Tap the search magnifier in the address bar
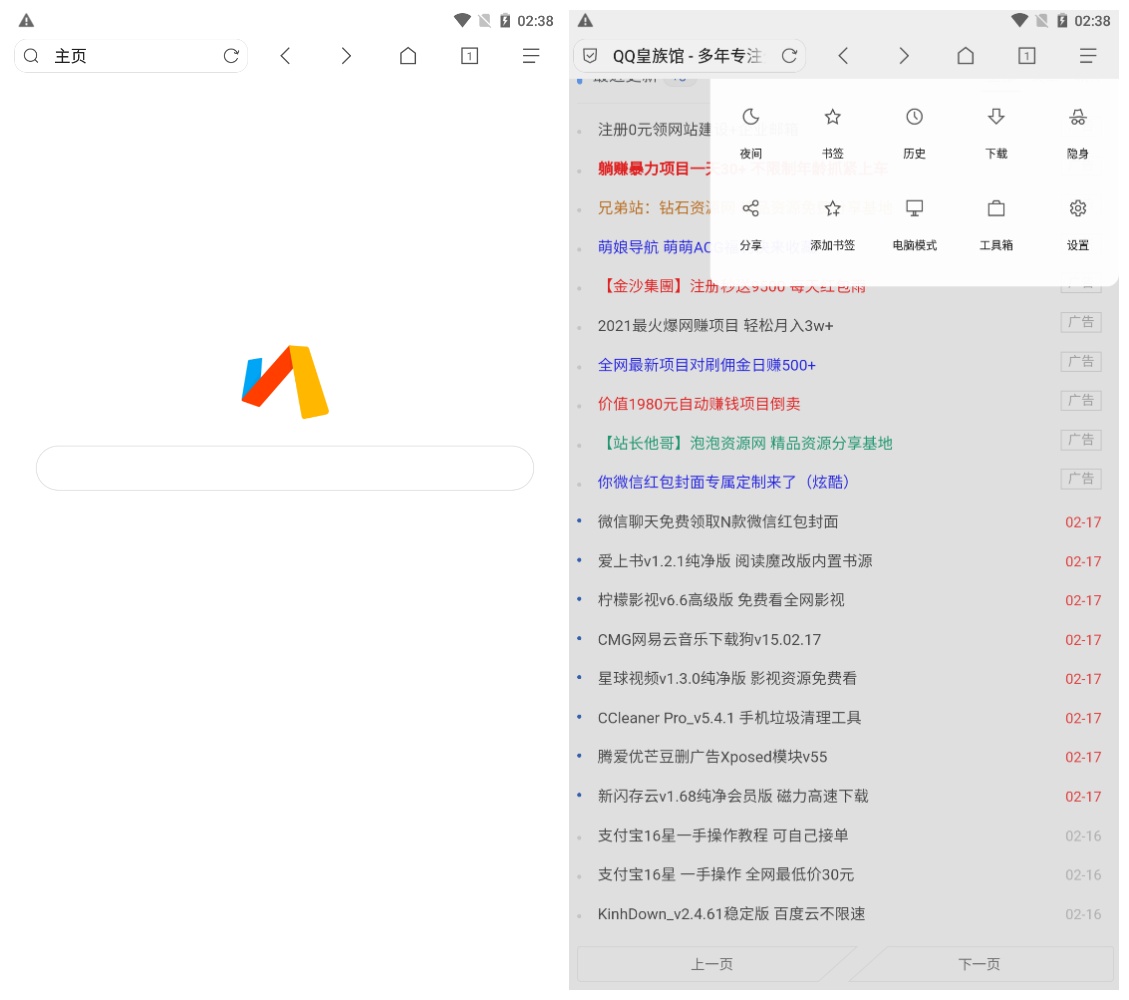This screenshot has height=1000, width=1129. pyautogui.click(x=31, y=56)
